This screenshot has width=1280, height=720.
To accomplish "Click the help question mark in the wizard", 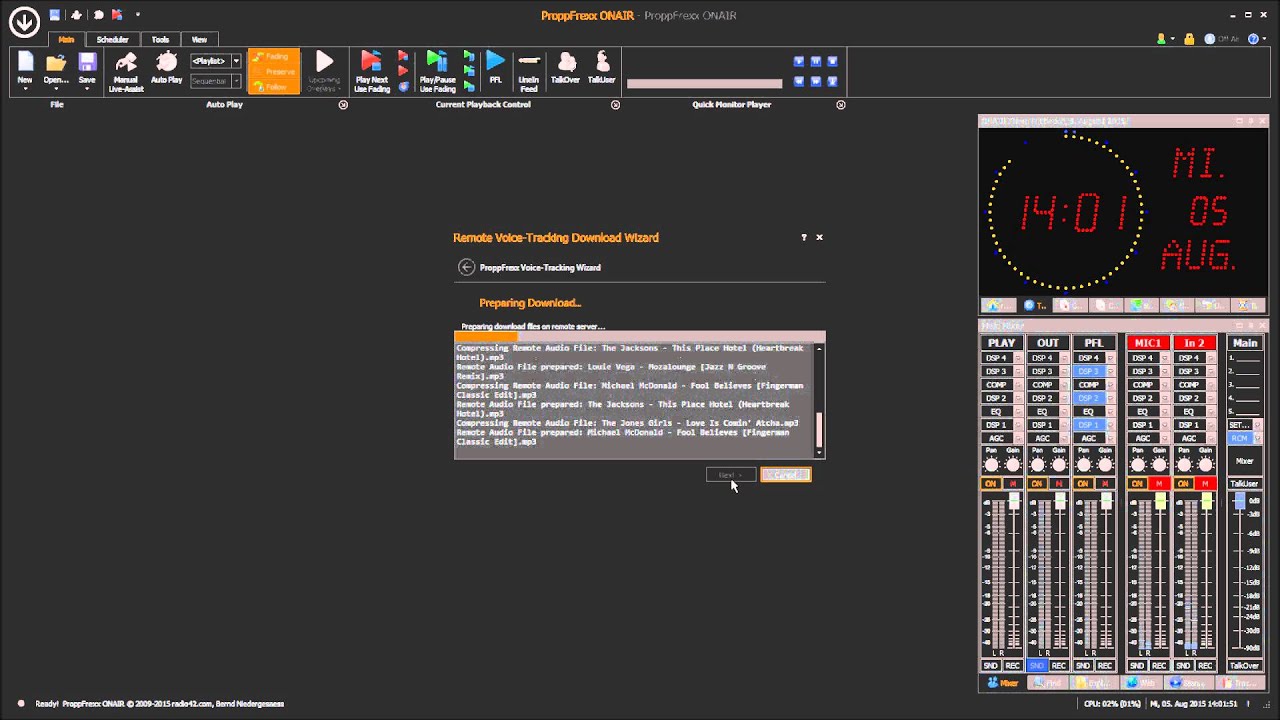I will [x=804, y=237].
